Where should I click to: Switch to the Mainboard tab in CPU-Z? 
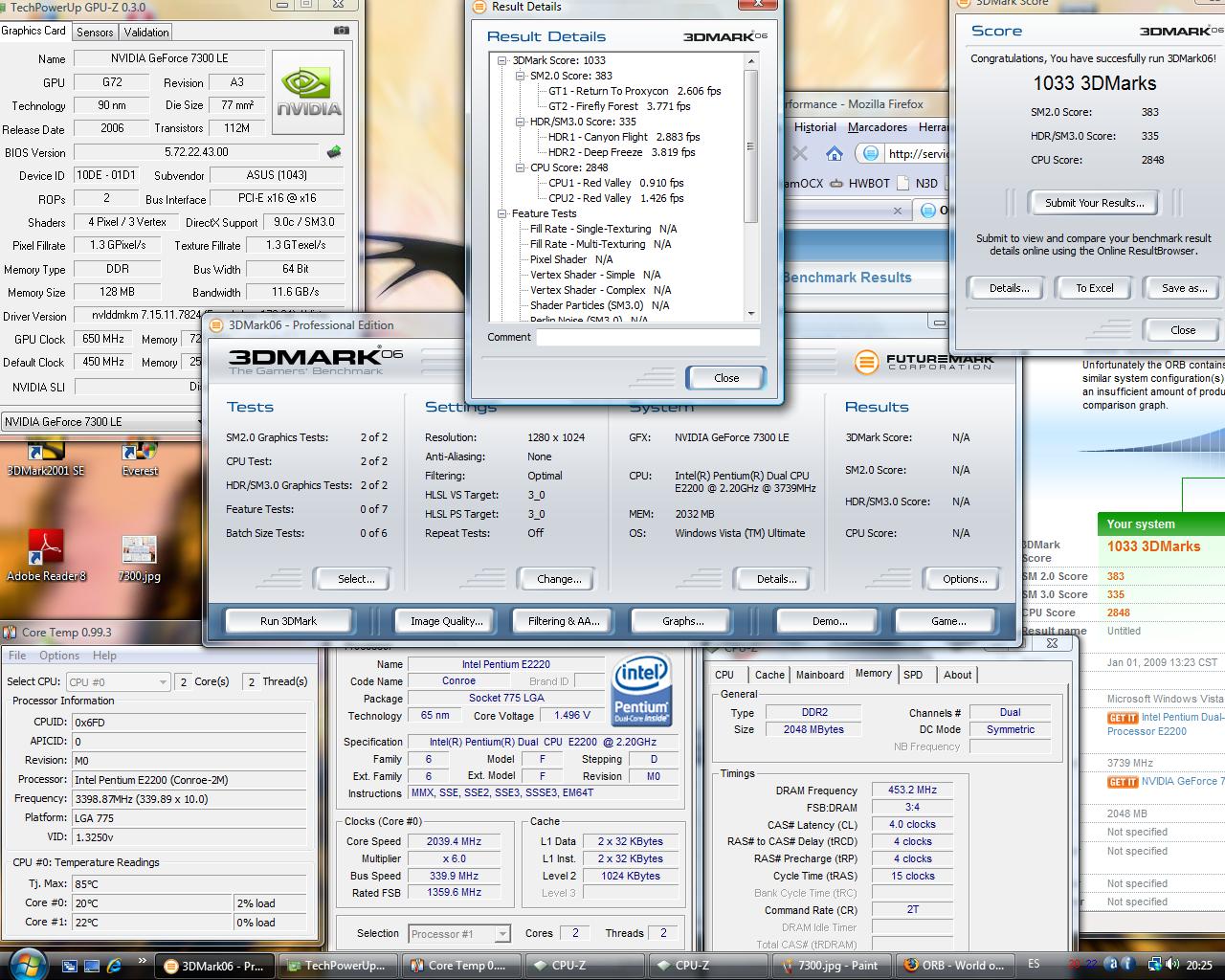(x=820, y=675)
